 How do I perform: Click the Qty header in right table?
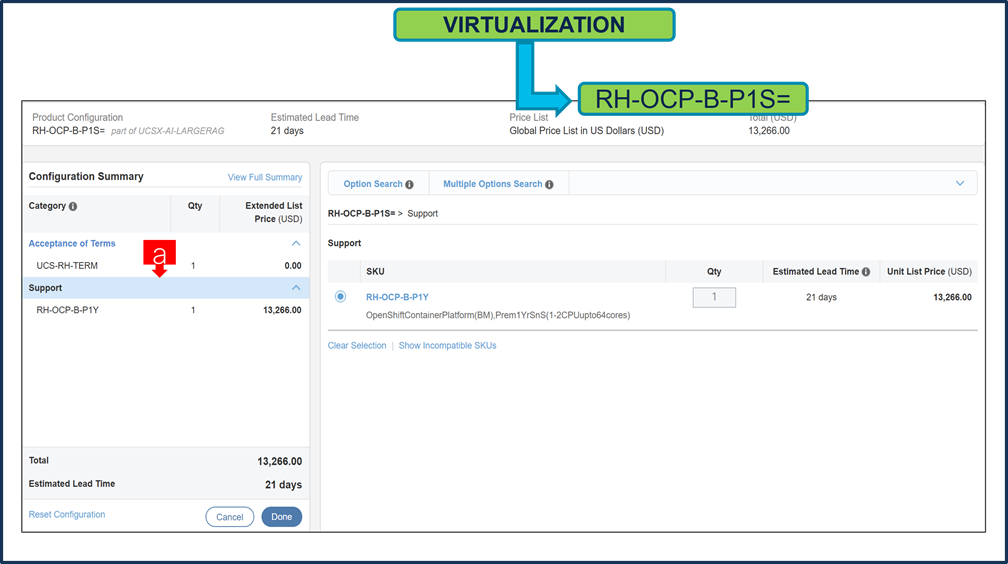pyautogui.click(x=714, y=271)
